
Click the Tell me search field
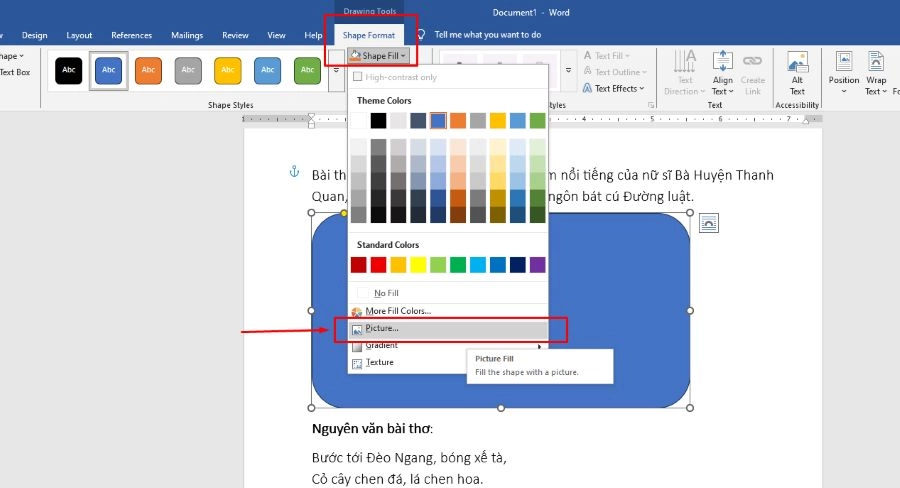click(x=488, y=35)
